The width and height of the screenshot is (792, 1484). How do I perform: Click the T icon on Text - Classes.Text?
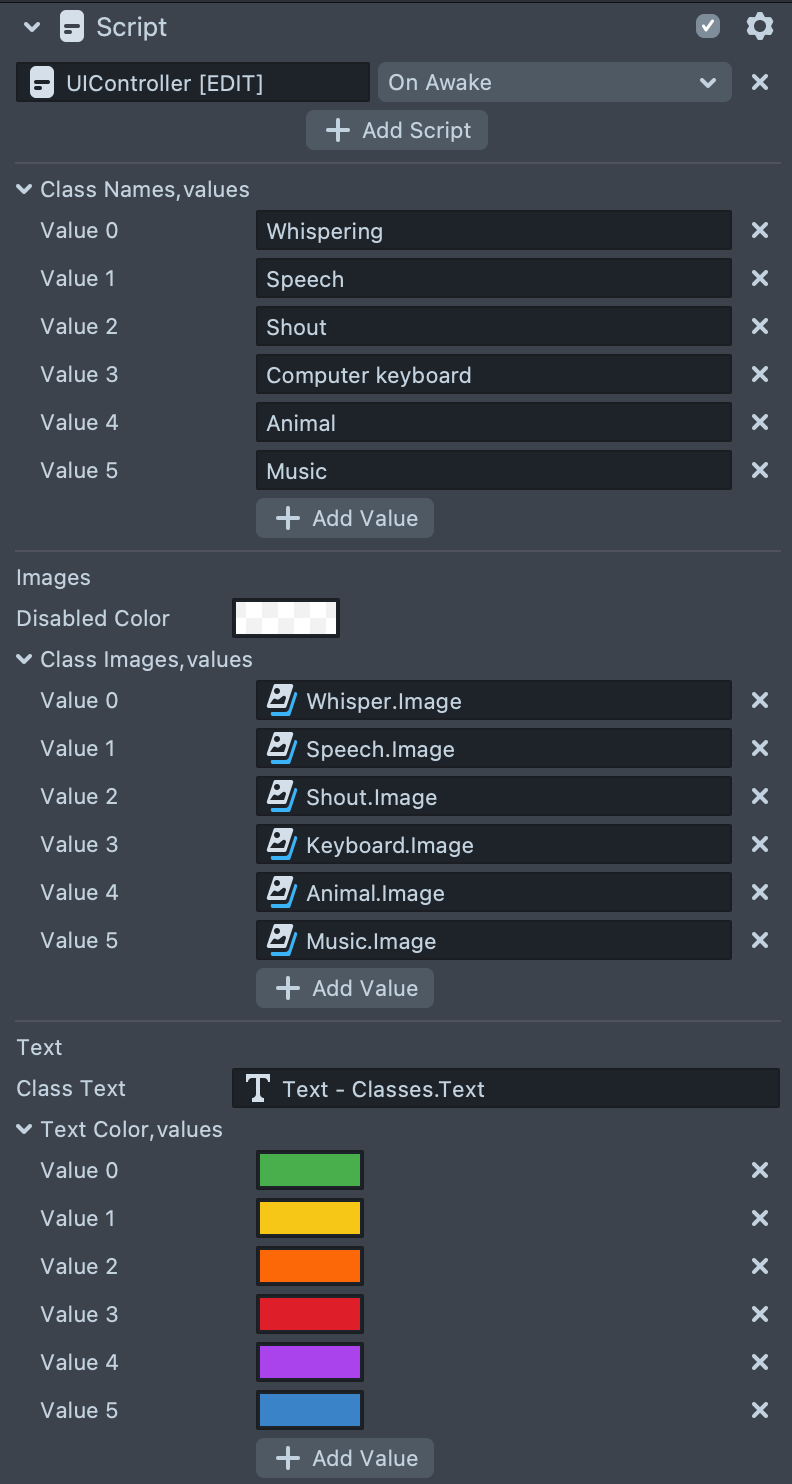click(x=257, y=1088)
